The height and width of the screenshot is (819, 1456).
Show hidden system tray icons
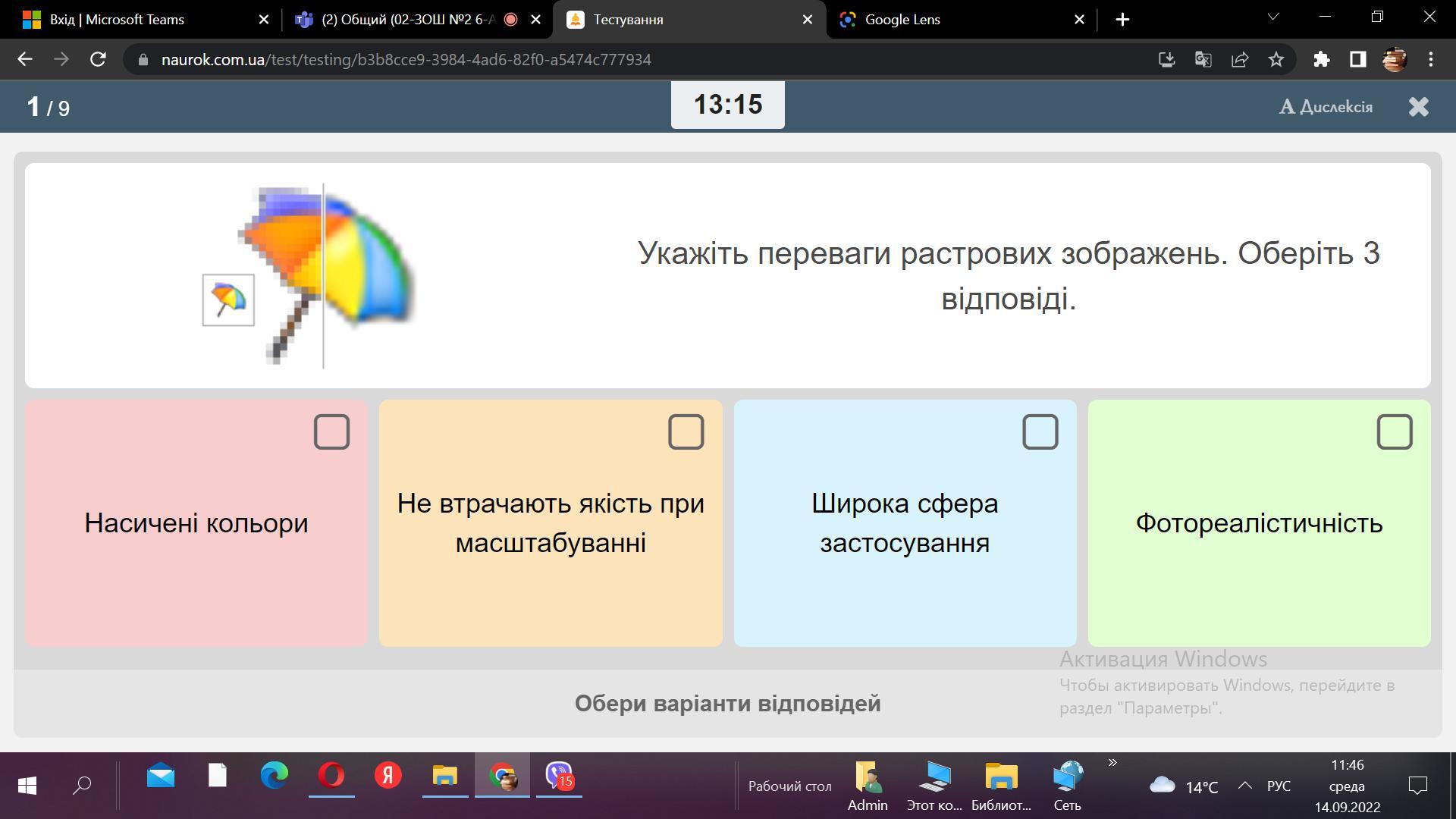coord(1244,786)
